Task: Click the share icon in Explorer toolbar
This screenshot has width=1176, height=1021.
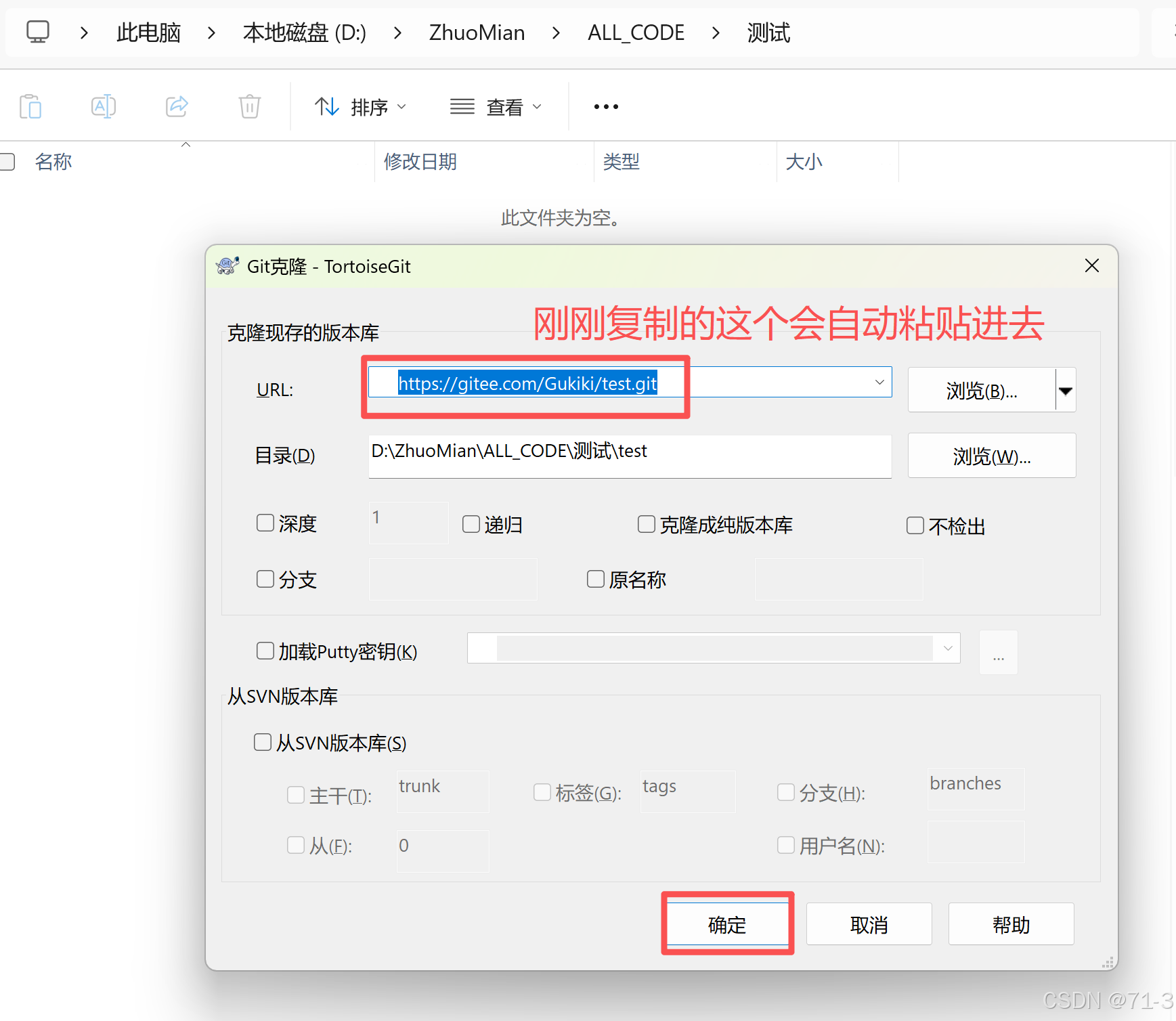Action: click(177, 106)
